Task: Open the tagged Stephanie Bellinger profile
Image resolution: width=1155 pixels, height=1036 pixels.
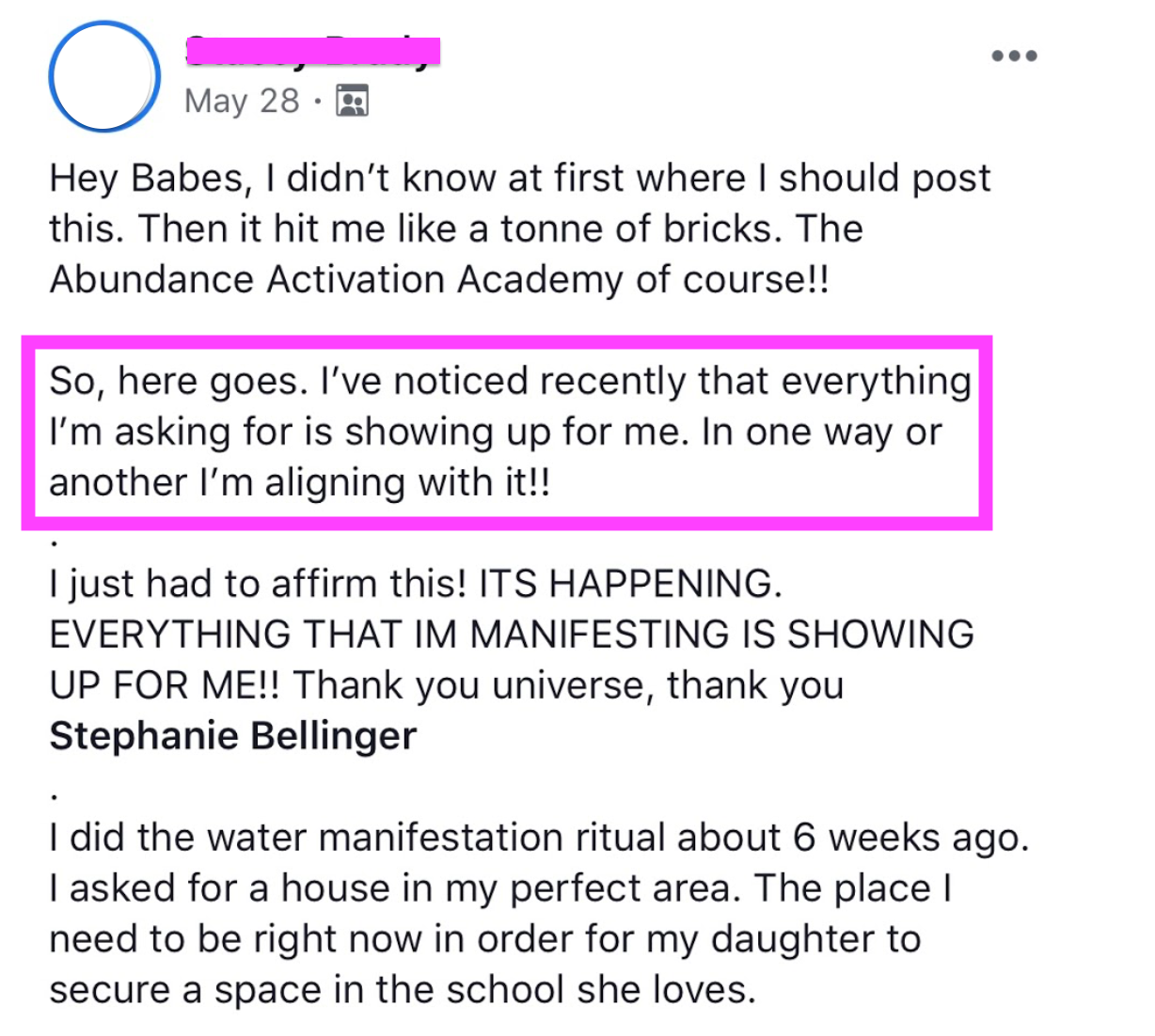Action: [x=232, y=736]
